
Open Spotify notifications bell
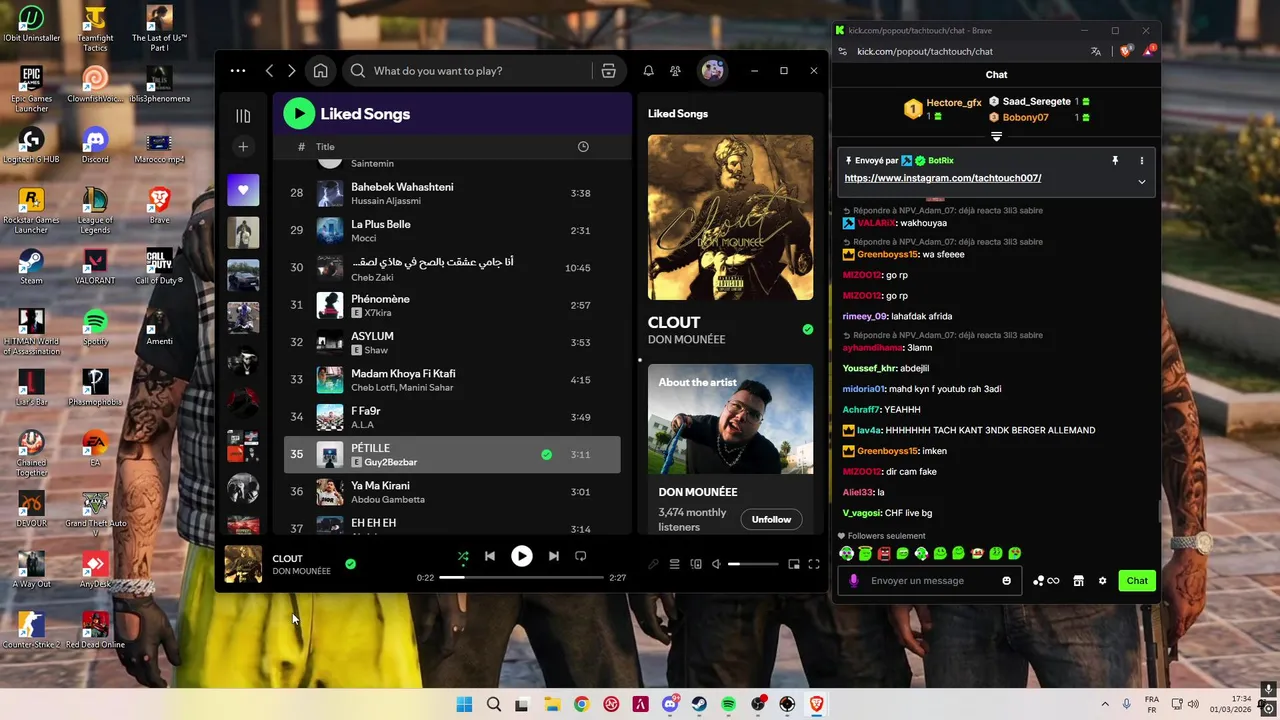648,71
